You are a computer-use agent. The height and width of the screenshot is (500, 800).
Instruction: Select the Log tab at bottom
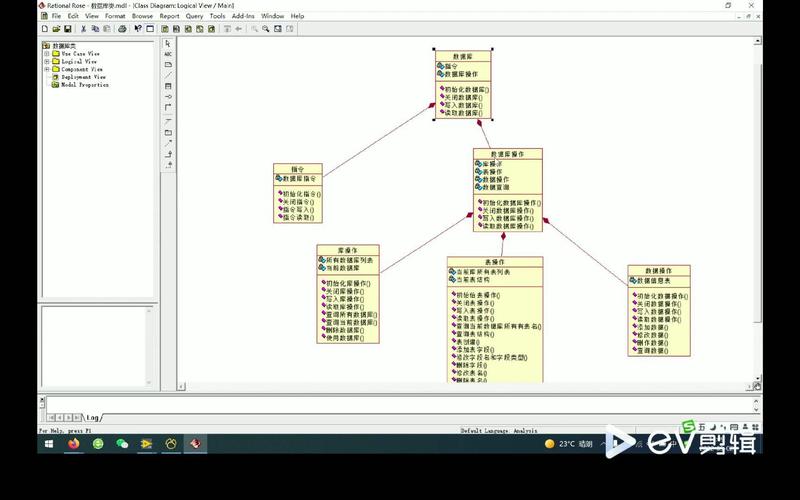coord(92,417)
